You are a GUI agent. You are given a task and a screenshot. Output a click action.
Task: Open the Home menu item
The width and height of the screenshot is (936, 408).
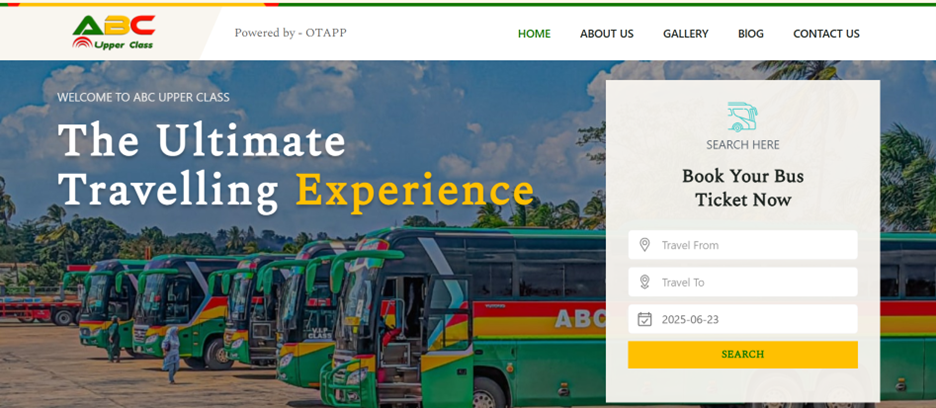tap(534, 34)
